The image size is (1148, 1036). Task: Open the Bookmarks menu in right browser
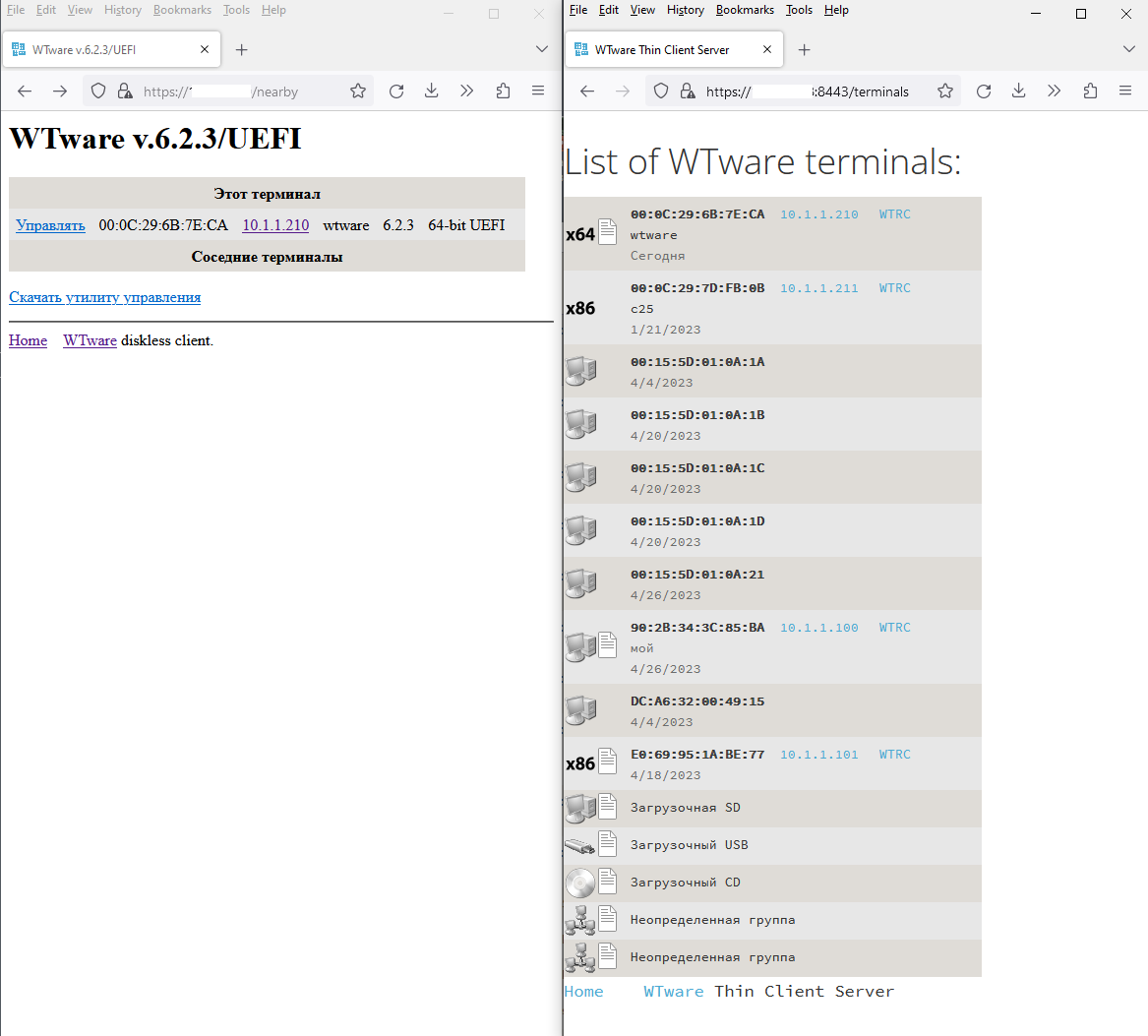click(745, 10)
